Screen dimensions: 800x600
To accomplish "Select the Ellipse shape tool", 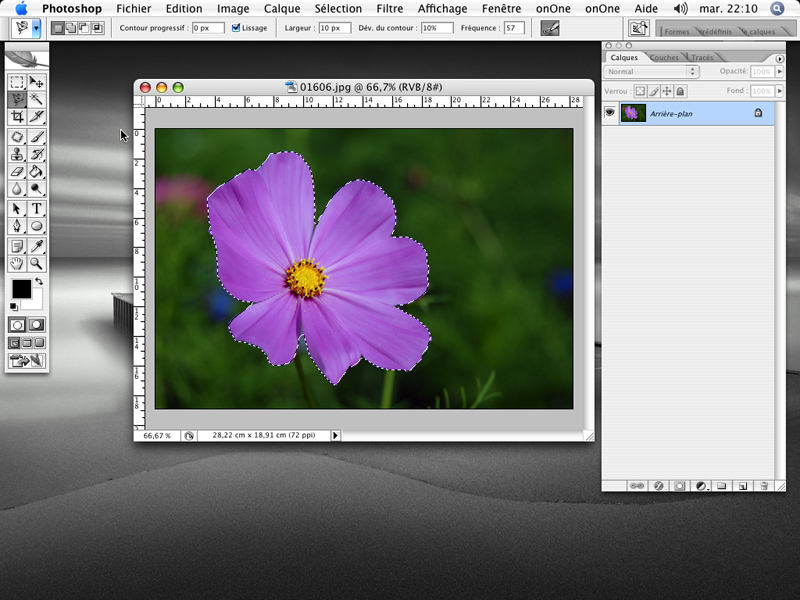I will pos(36,226).
